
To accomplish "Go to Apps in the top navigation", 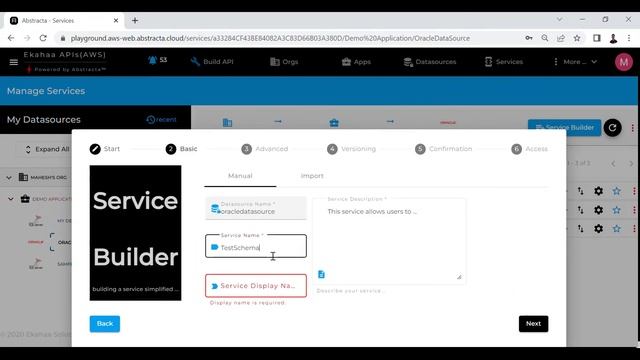I will pyautogui.click(x=356, y=62).
